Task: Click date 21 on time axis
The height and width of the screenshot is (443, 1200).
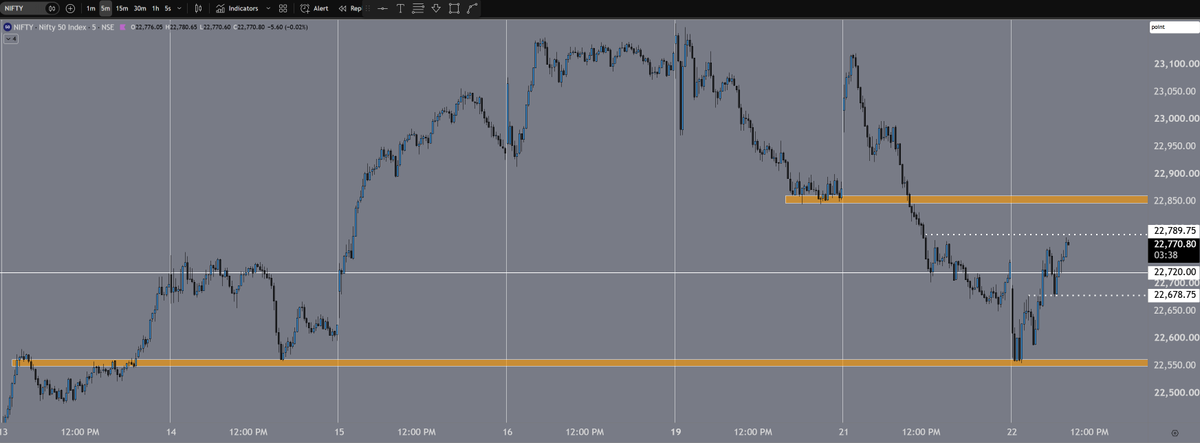Action: click(844, 433)
